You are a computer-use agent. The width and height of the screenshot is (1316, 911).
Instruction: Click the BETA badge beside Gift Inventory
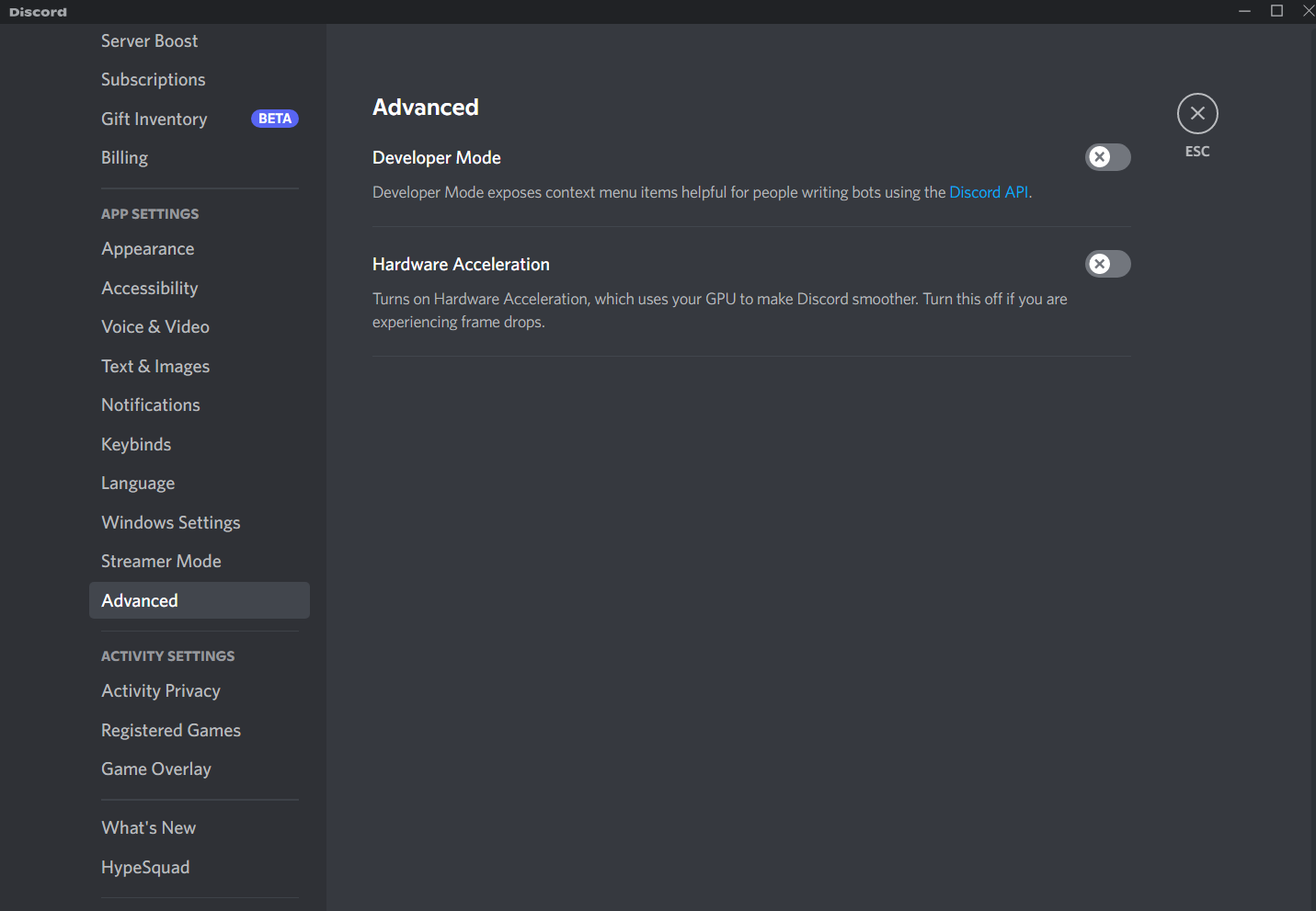pyautogui.click(x=274, y=119)
